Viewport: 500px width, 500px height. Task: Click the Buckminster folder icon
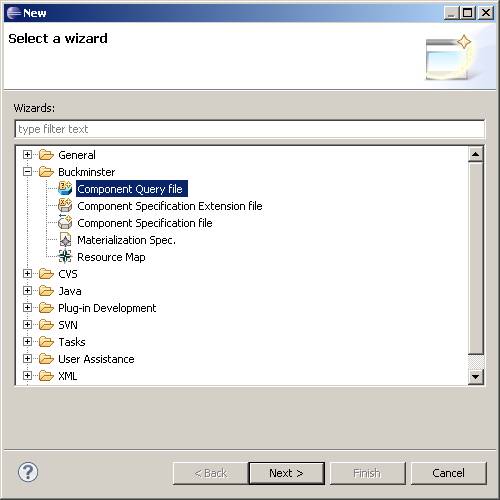click(46, 172)
